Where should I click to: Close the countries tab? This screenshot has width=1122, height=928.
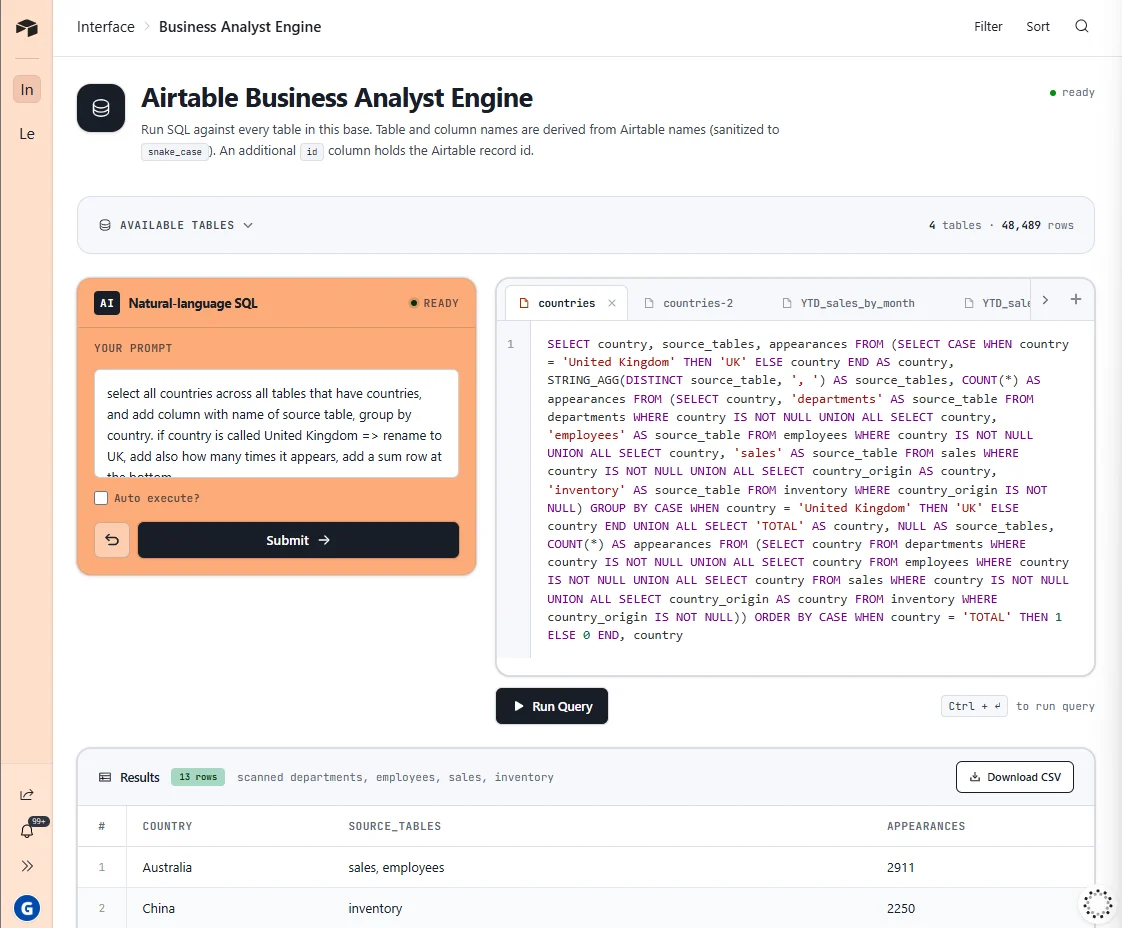[612, 303]
